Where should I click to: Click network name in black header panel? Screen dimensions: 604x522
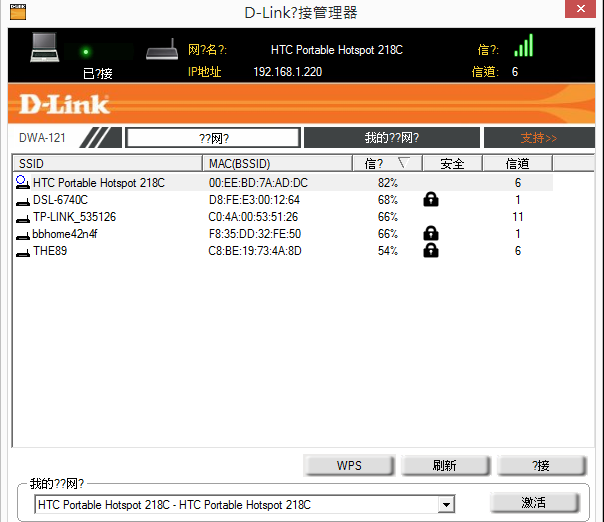(x=337, y=50)
